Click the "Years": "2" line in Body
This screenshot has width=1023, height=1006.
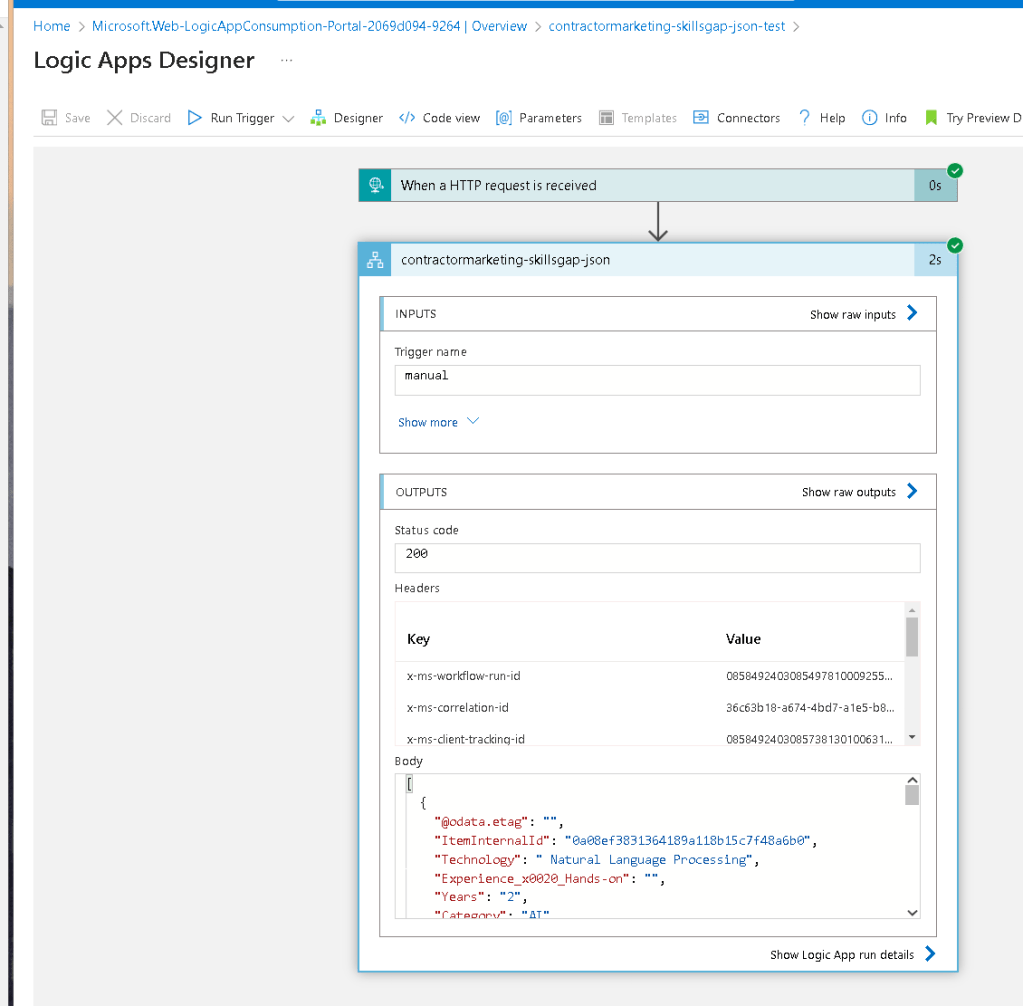[x=480, y=897]
